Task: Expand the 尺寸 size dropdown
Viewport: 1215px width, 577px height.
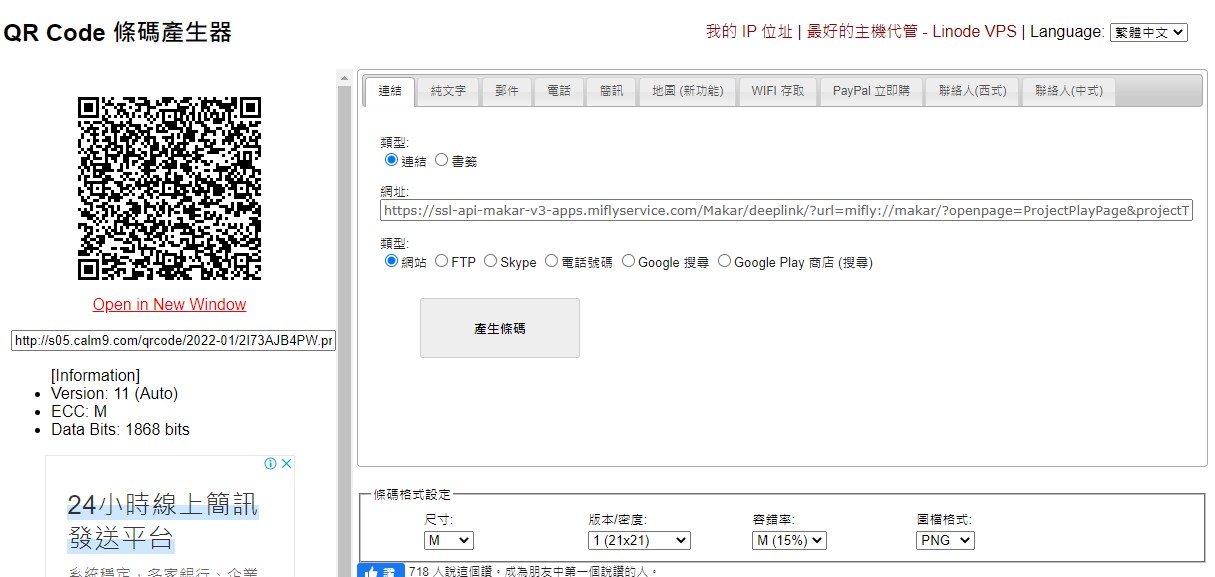Action: click(449, 540)
